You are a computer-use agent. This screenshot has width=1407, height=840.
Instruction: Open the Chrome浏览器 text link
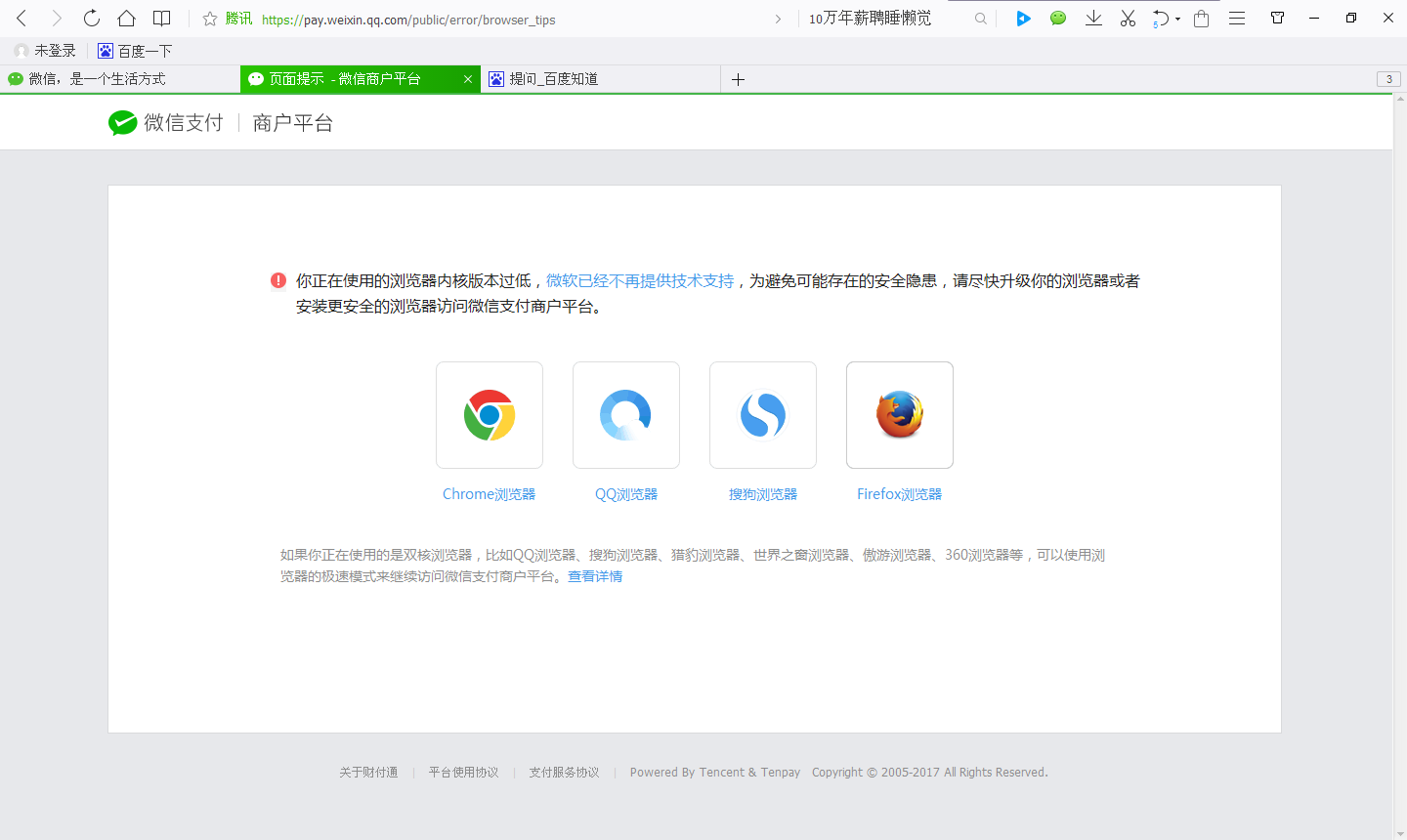click(x=490, y=494)
